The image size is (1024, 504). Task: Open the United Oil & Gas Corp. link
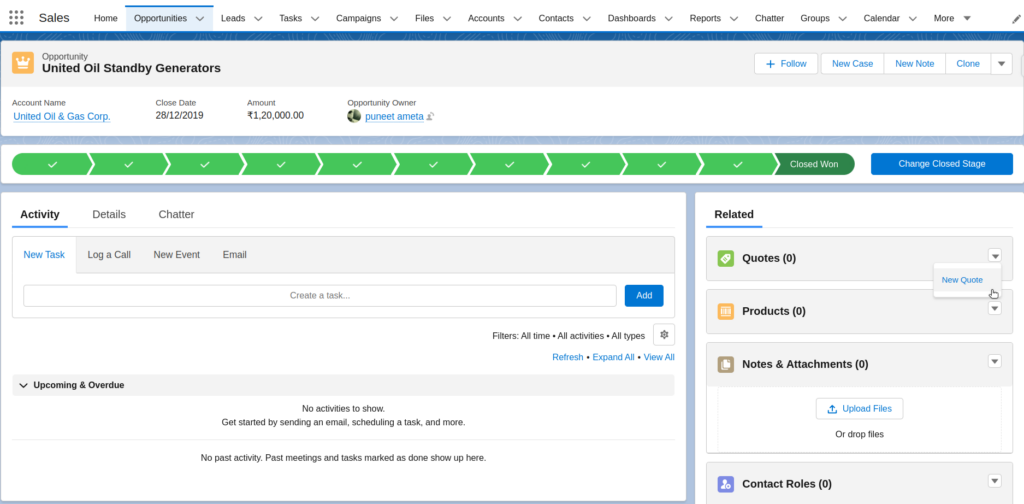61,116
